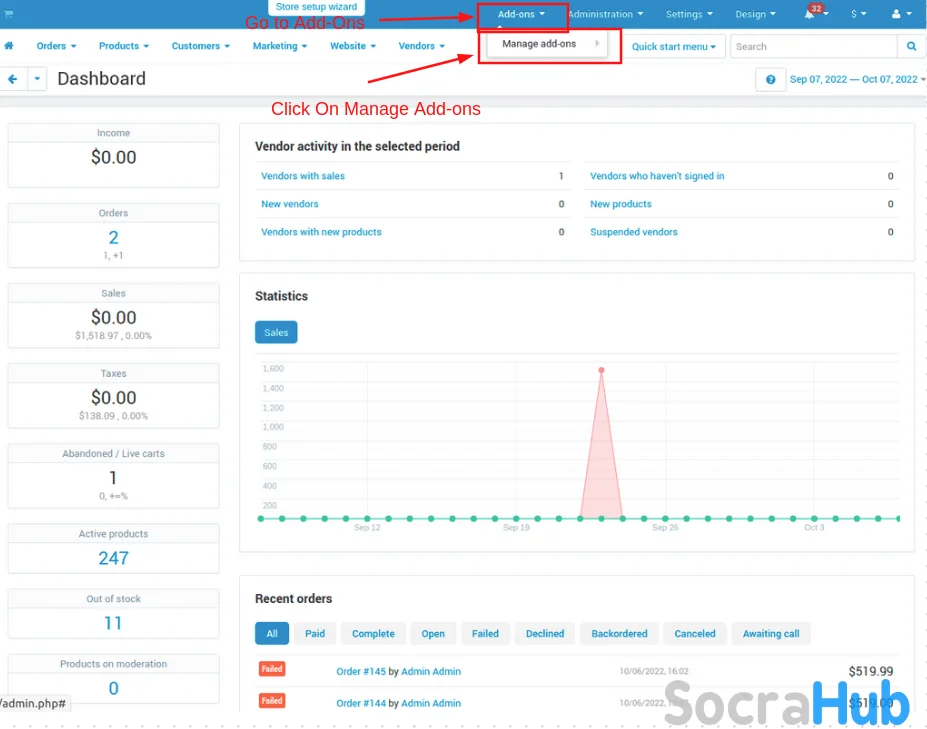Click the Vendors with sales link
This screenshot has width=927, height=729.
coord(303,176)
